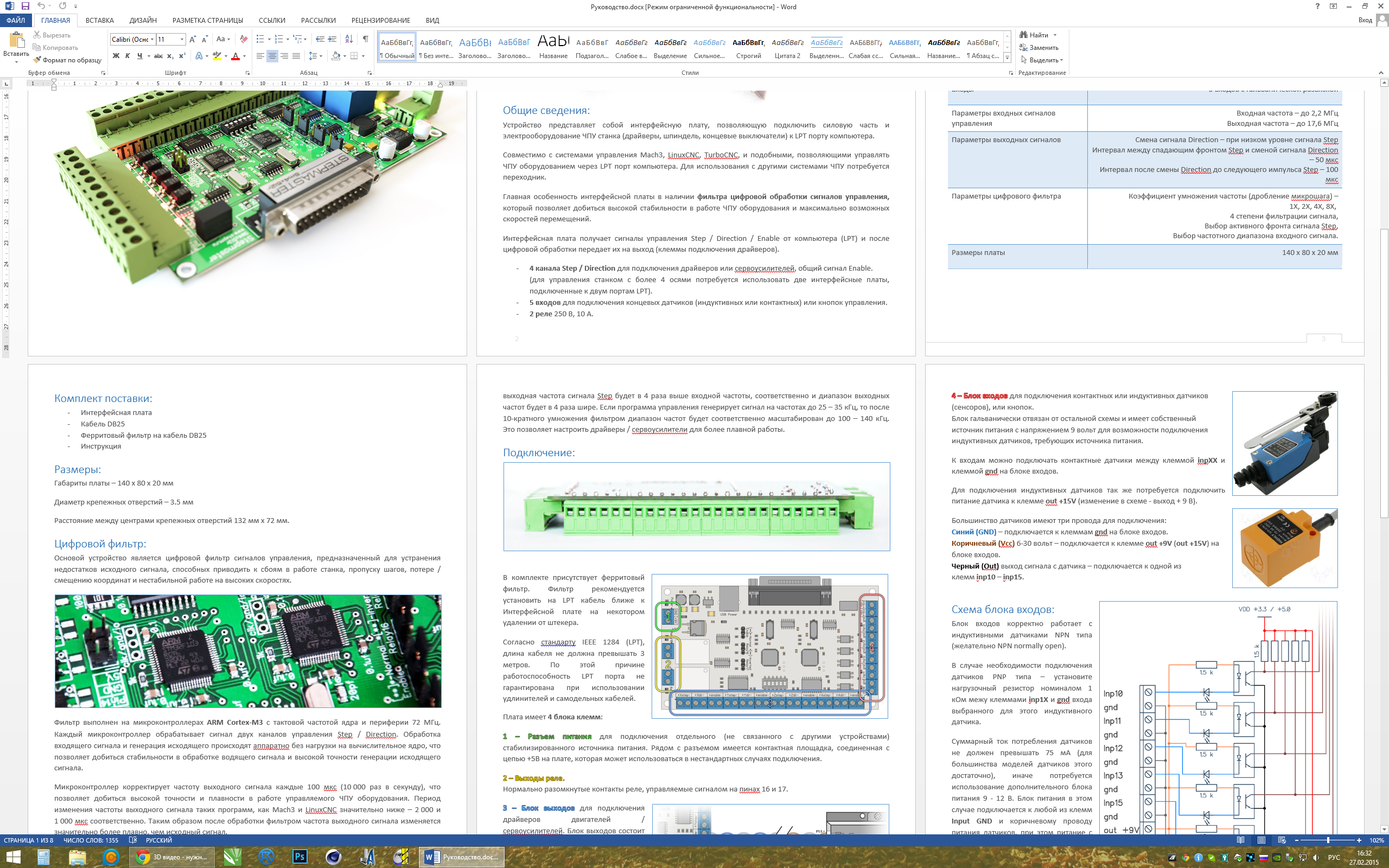1389x868 pixels.
Task: Open the ВСТАВКА ribbon tab
Action: coord(99,20)
